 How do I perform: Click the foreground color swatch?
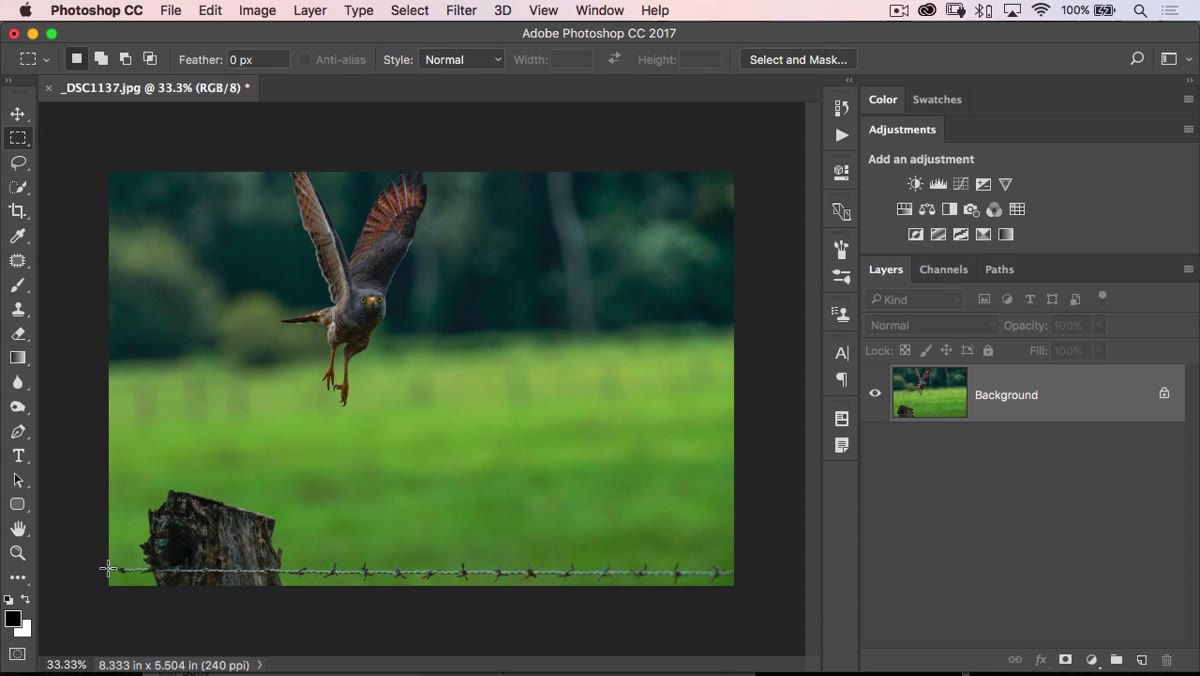point(12,619)
